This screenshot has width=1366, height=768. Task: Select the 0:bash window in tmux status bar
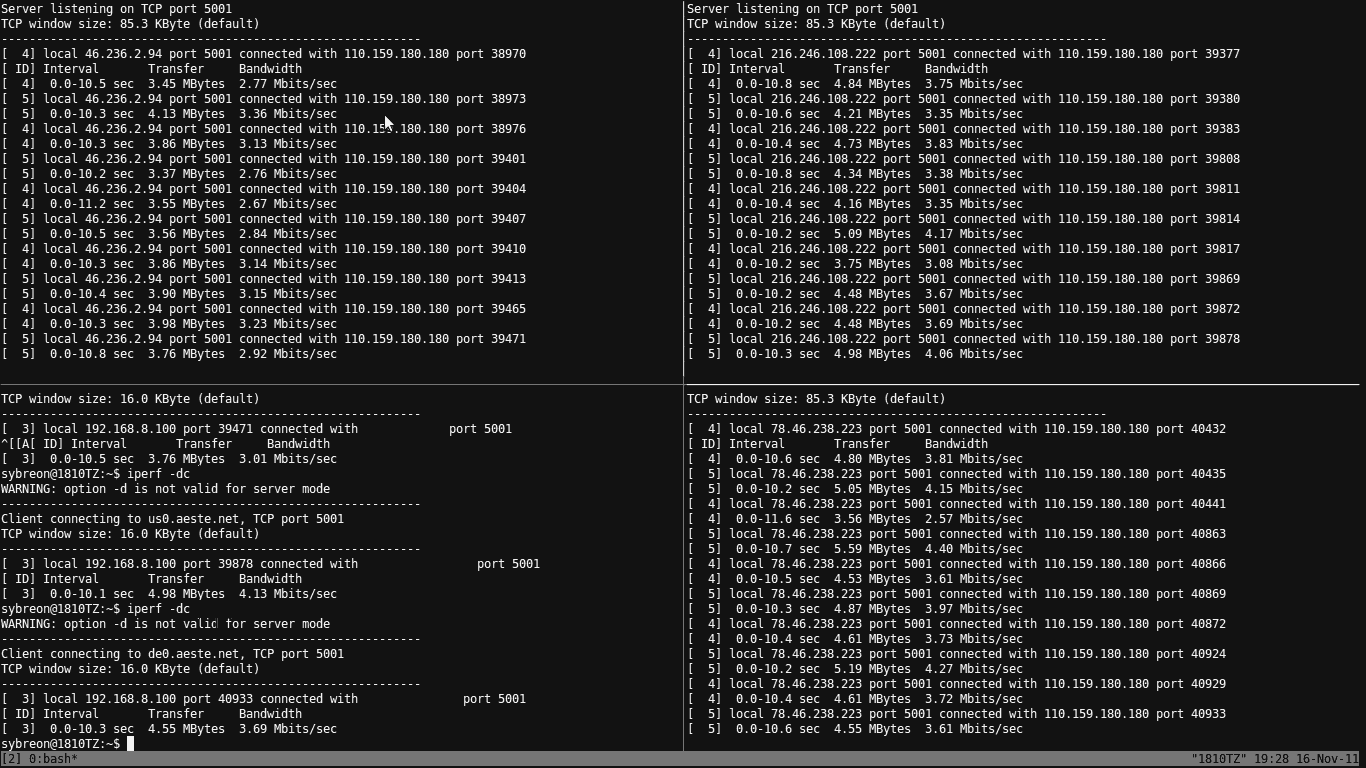pyautogui.click(x=57, y=759)
